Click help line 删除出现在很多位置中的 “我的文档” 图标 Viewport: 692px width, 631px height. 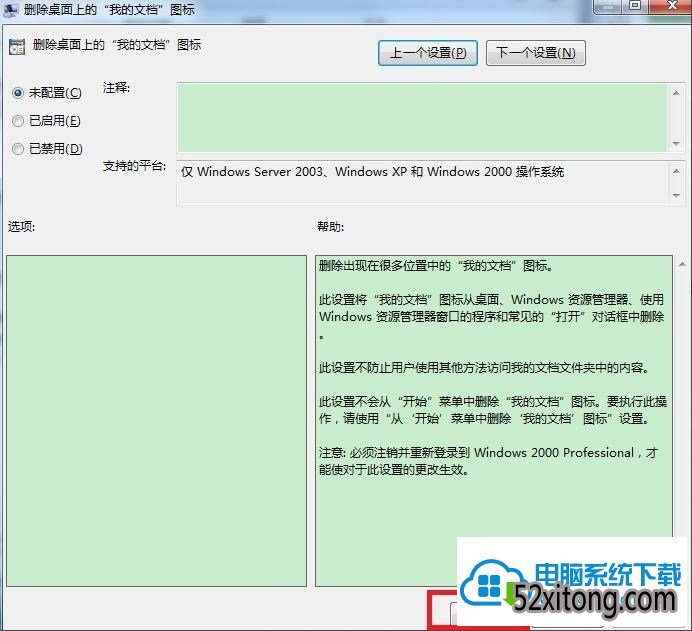click(x=436, y=266)
